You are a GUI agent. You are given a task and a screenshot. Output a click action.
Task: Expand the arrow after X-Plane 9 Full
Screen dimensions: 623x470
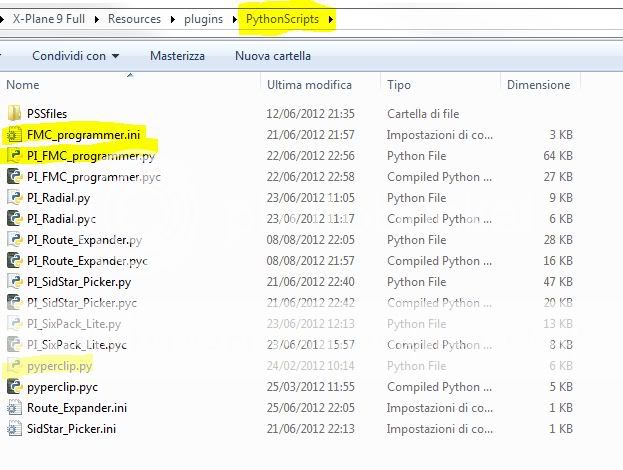(x=97, y=19)
